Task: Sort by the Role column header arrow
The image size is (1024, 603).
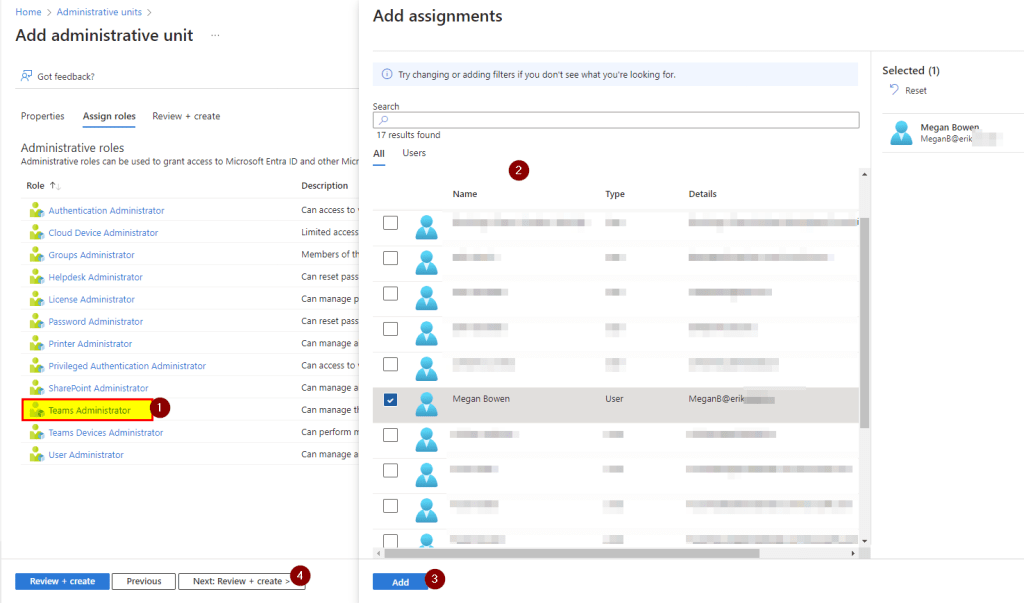Action: (56, 186)
